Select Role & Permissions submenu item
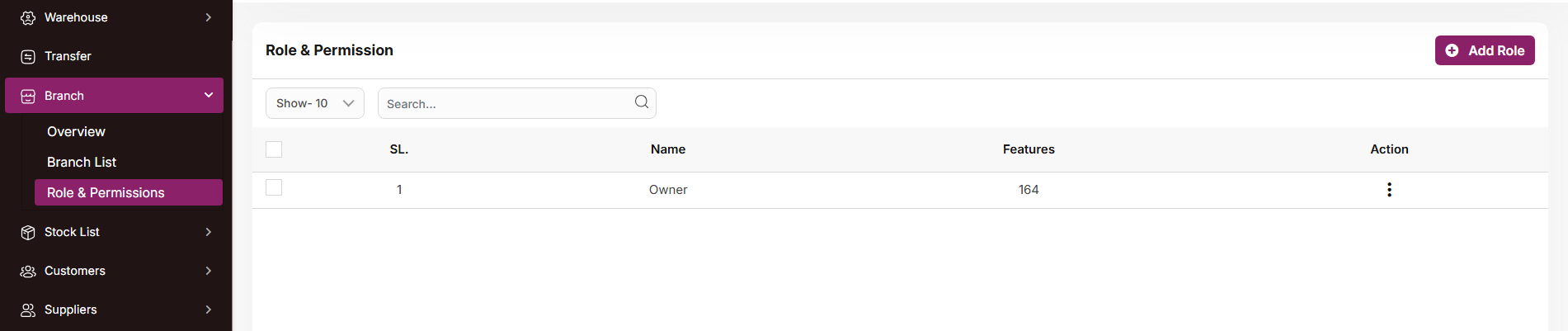Viewport: 1568px width, 331px height. pyautogui.click(x=106, y=193)
